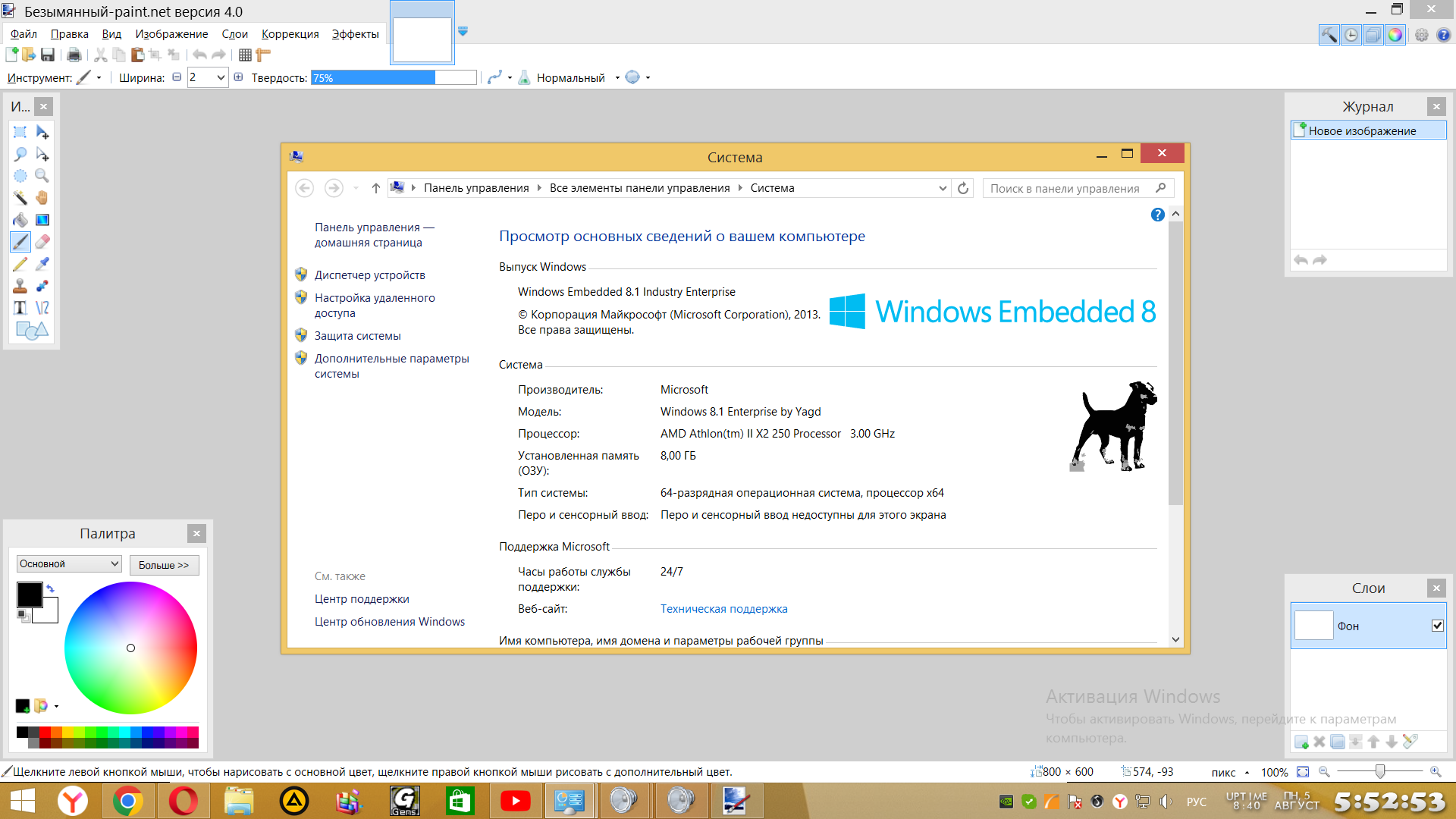Screen dimensions: 1456x819
Task: Select the Pencil tool
Action: [20, 265]
